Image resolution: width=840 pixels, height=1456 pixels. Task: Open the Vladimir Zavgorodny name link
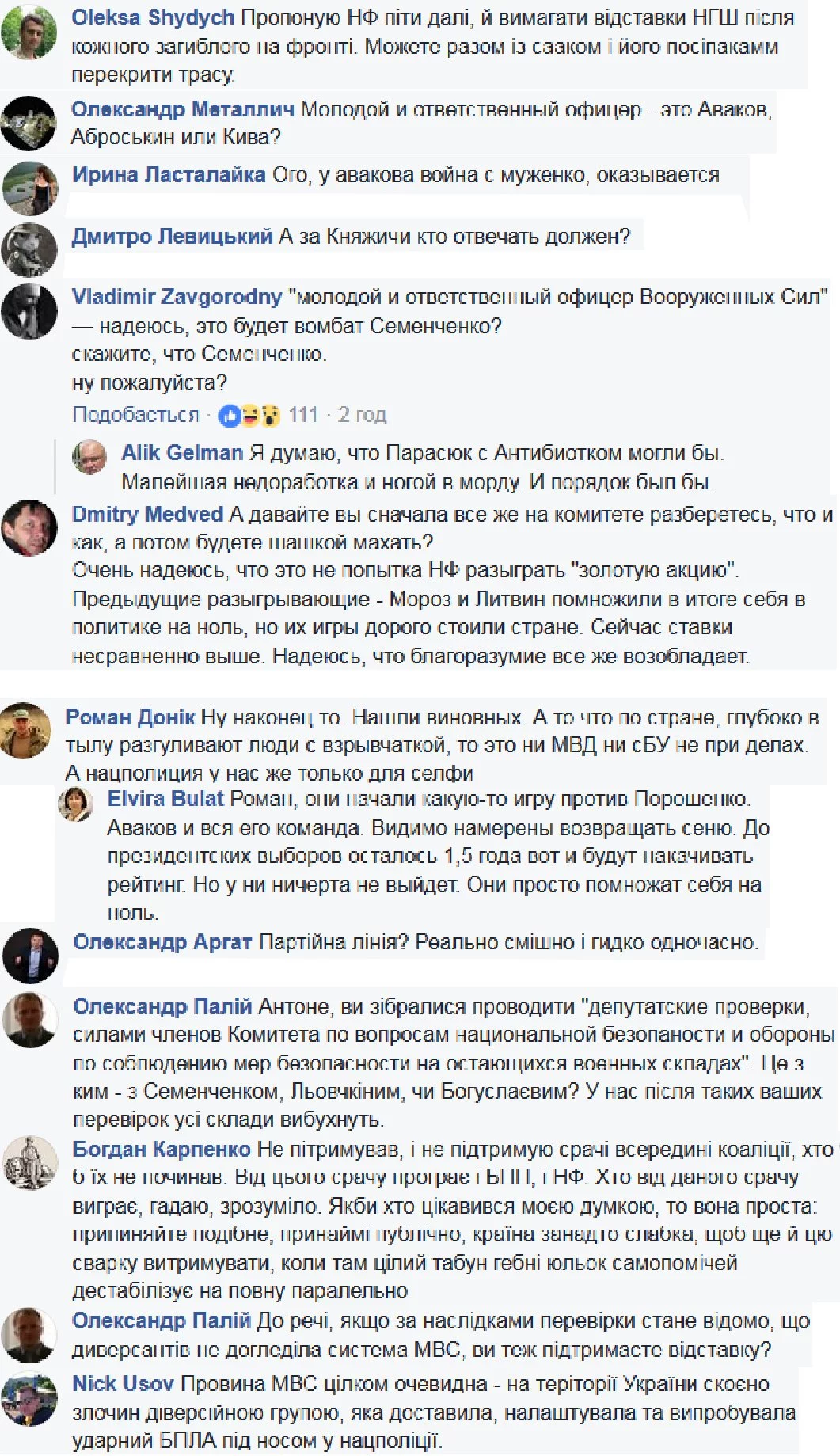pyautogui.click(x=177, y=297)
